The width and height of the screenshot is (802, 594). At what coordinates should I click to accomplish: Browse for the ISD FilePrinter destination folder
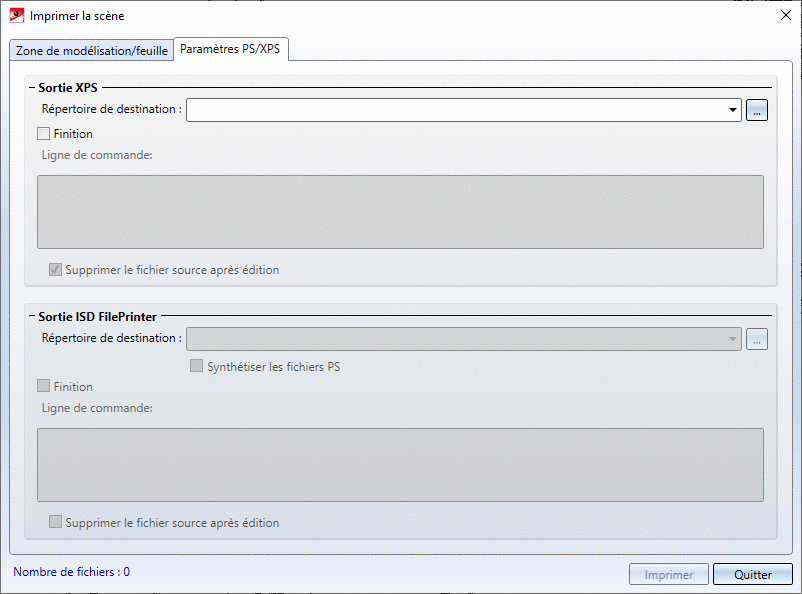tap(757, 339)
